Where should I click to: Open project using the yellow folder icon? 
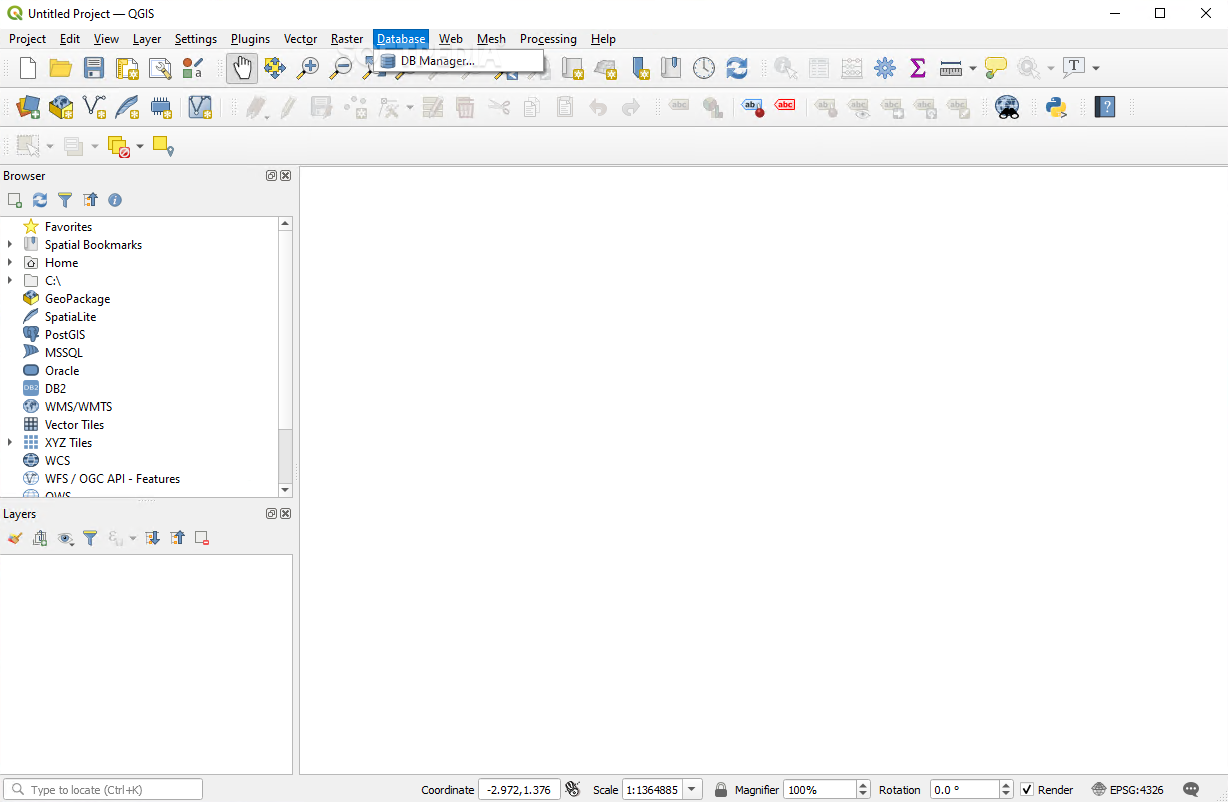coord(61,68)
